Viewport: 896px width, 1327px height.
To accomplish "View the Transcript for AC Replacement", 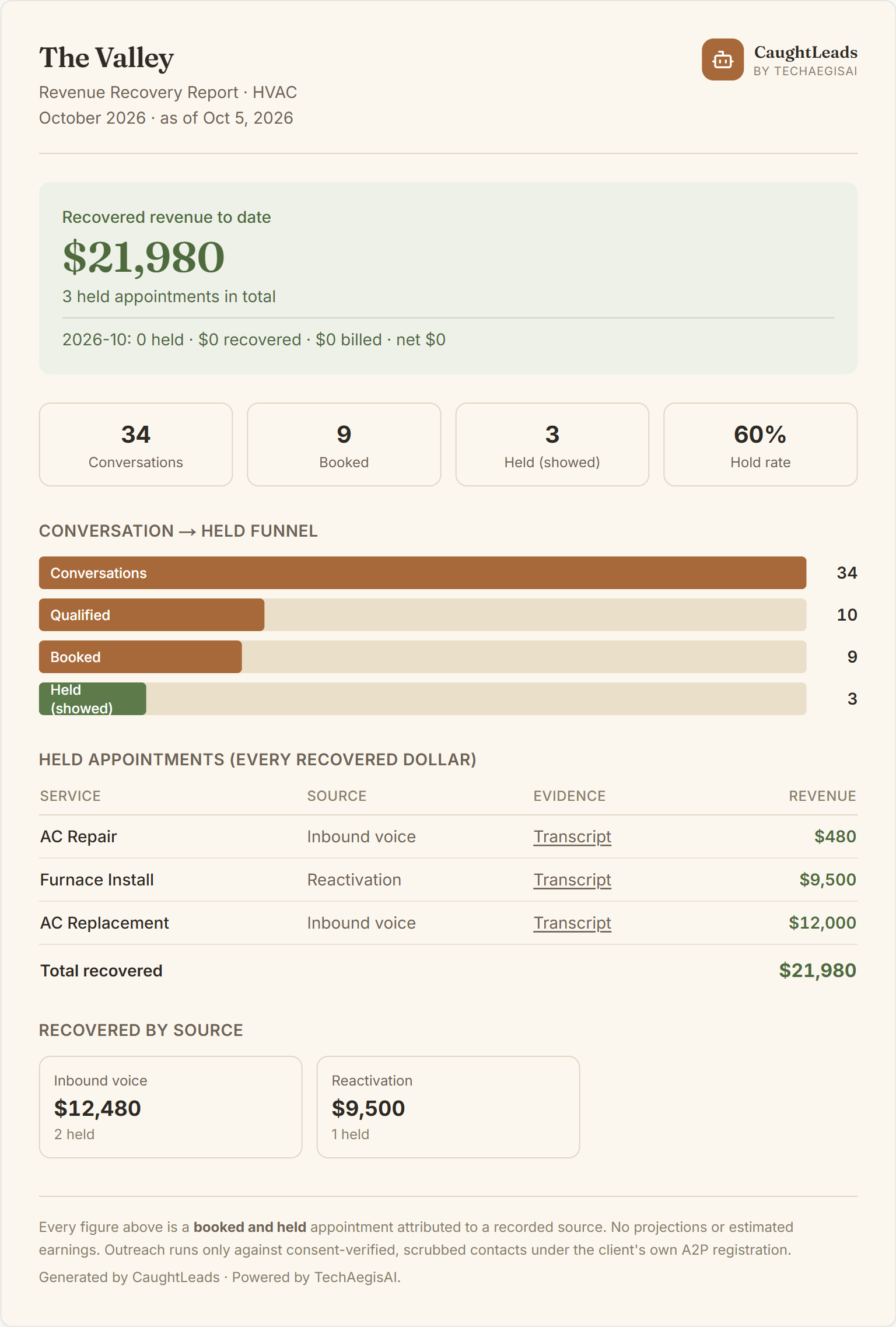I will tap(572, 923).
